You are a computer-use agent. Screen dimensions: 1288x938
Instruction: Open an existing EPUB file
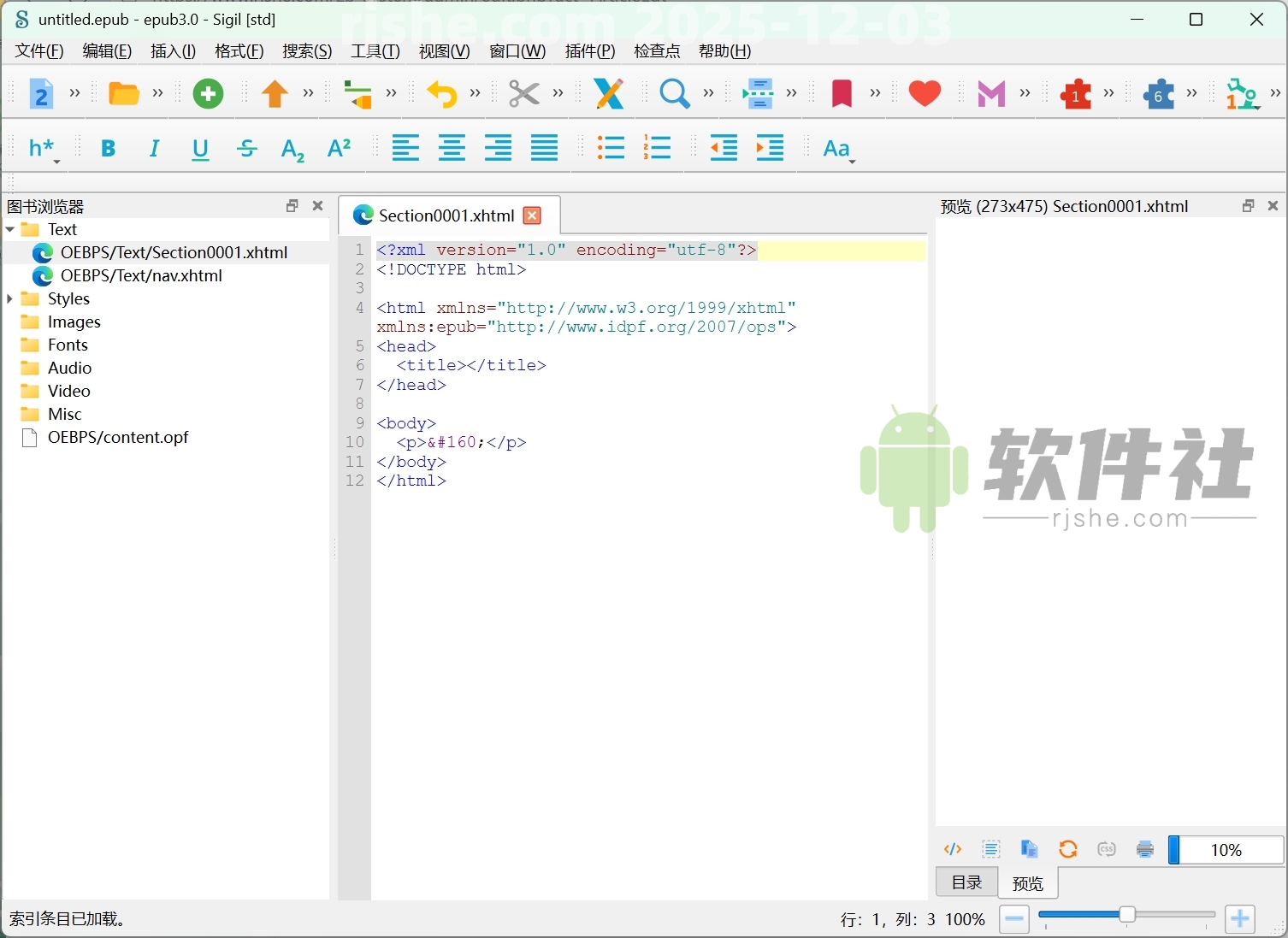point(124,94)
